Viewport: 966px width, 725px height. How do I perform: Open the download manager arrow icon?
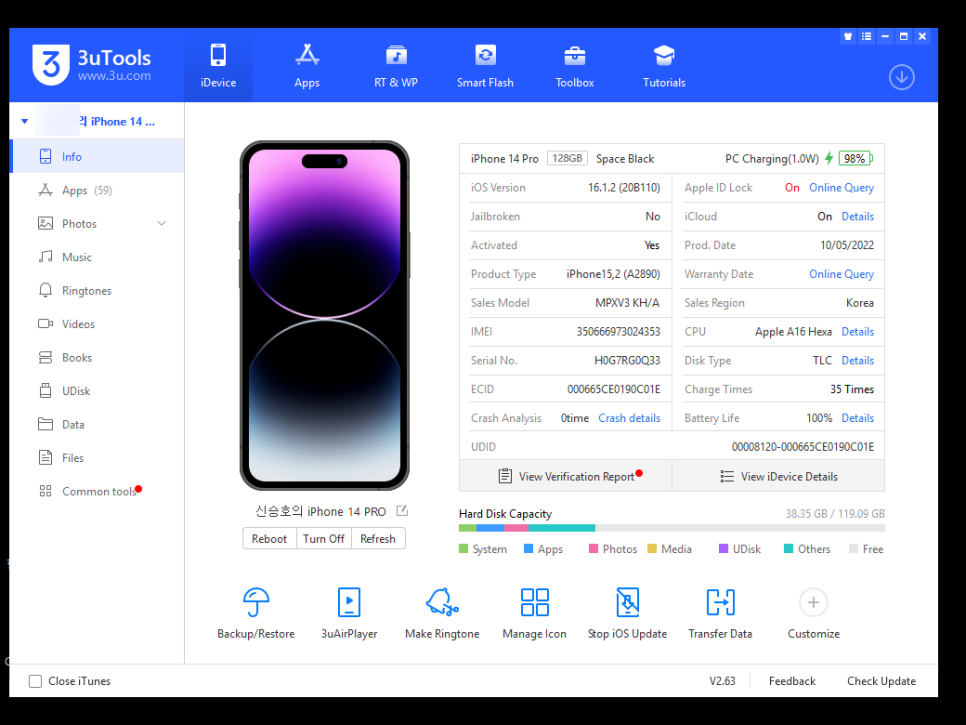click(x=901, y=77)
